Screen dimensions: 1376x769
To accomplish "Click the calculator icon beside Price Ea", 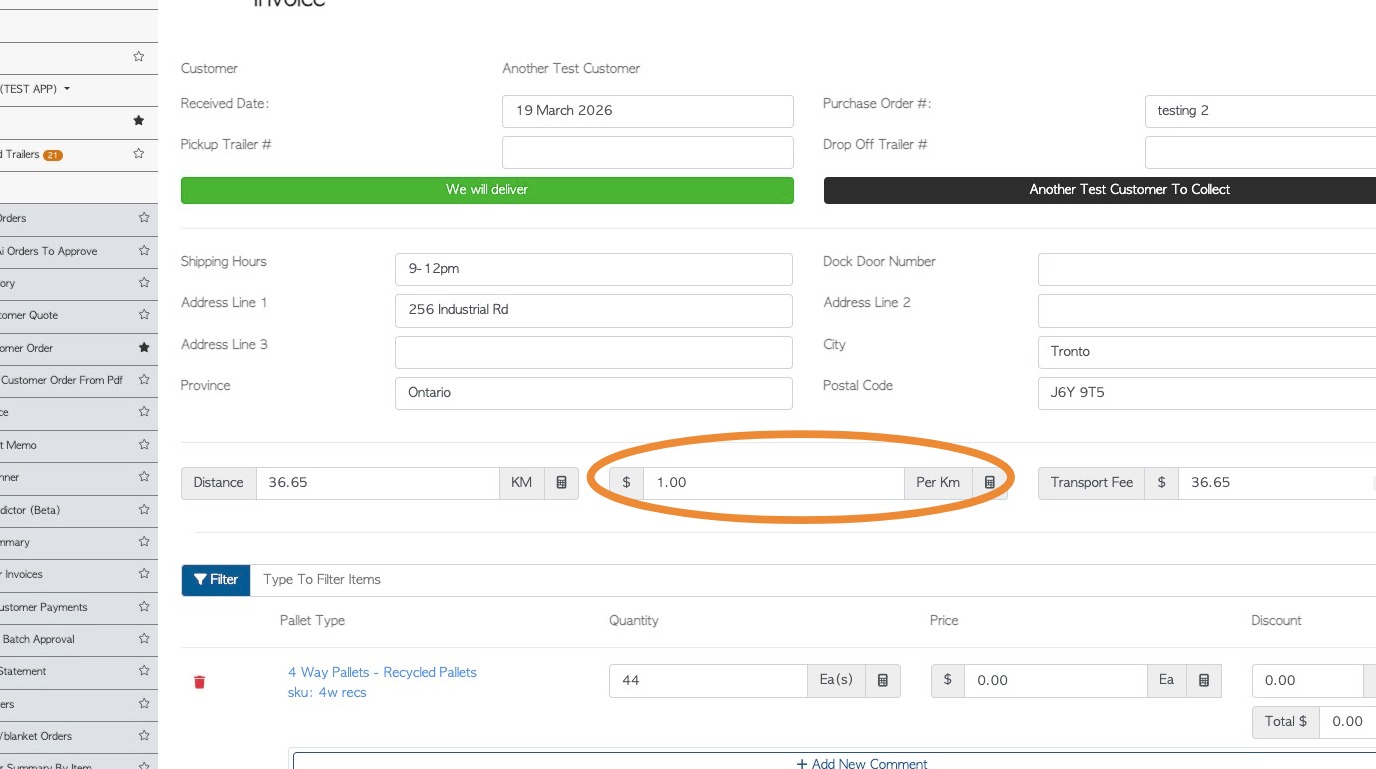I will (x=1204, y=681).
